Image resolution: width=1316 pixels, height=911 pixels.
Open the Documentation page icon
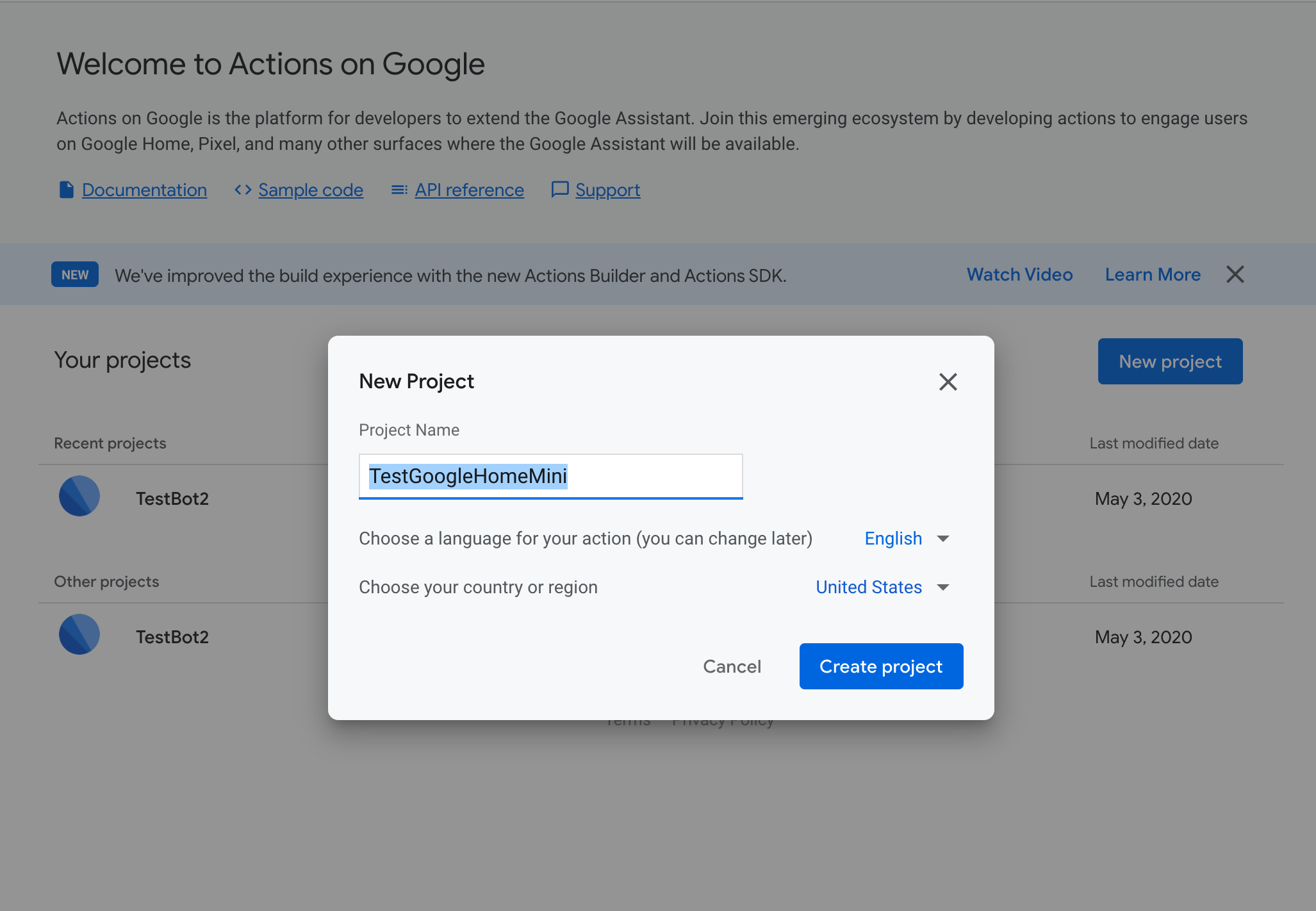(67, 190)
